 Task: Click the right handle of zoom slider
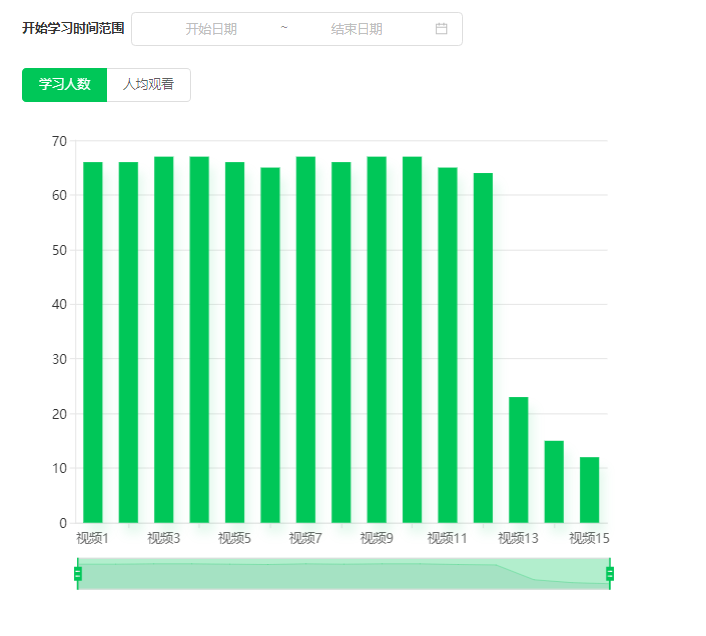click(x=610, y=574)
